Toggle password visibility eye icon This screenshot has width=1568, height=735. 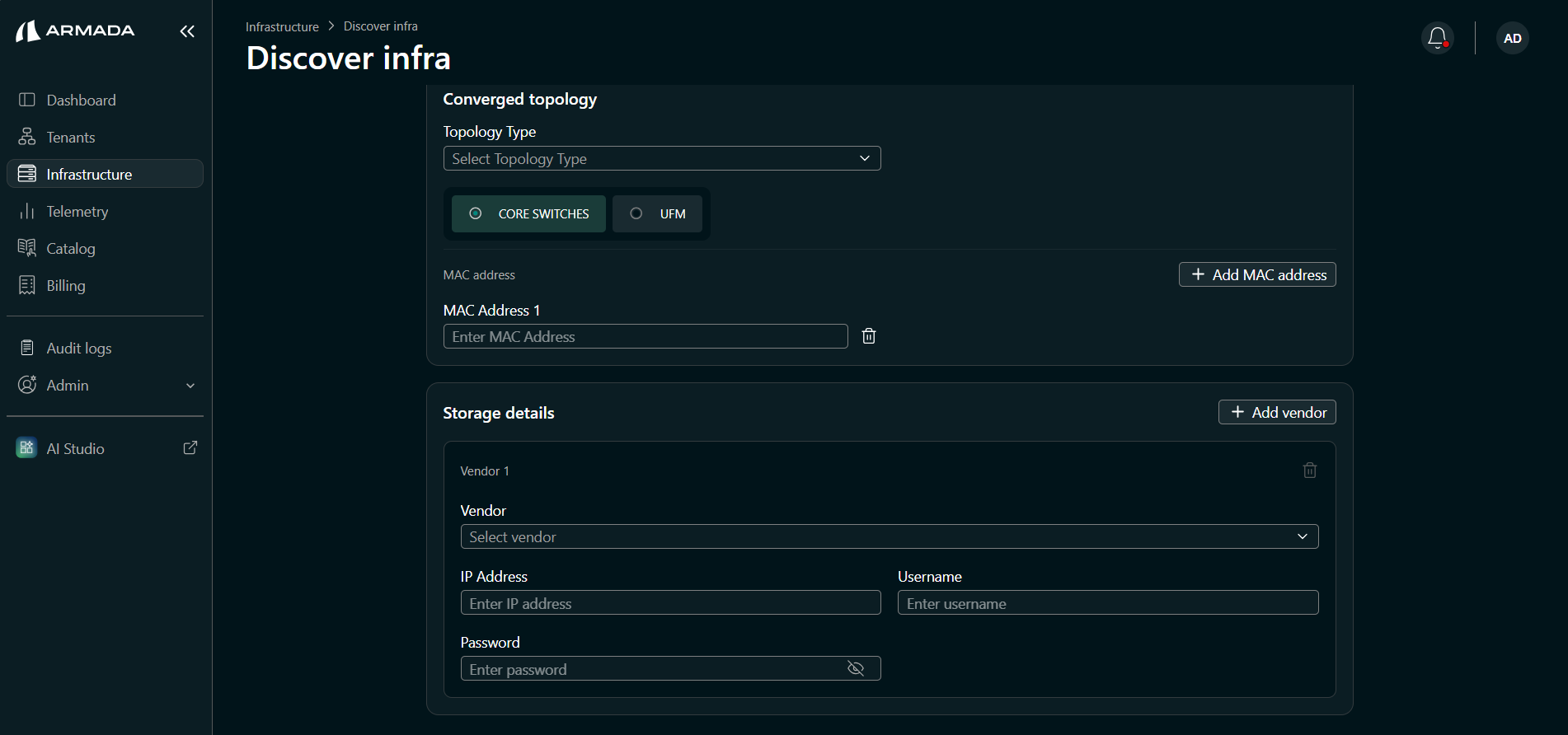[856, 668]
